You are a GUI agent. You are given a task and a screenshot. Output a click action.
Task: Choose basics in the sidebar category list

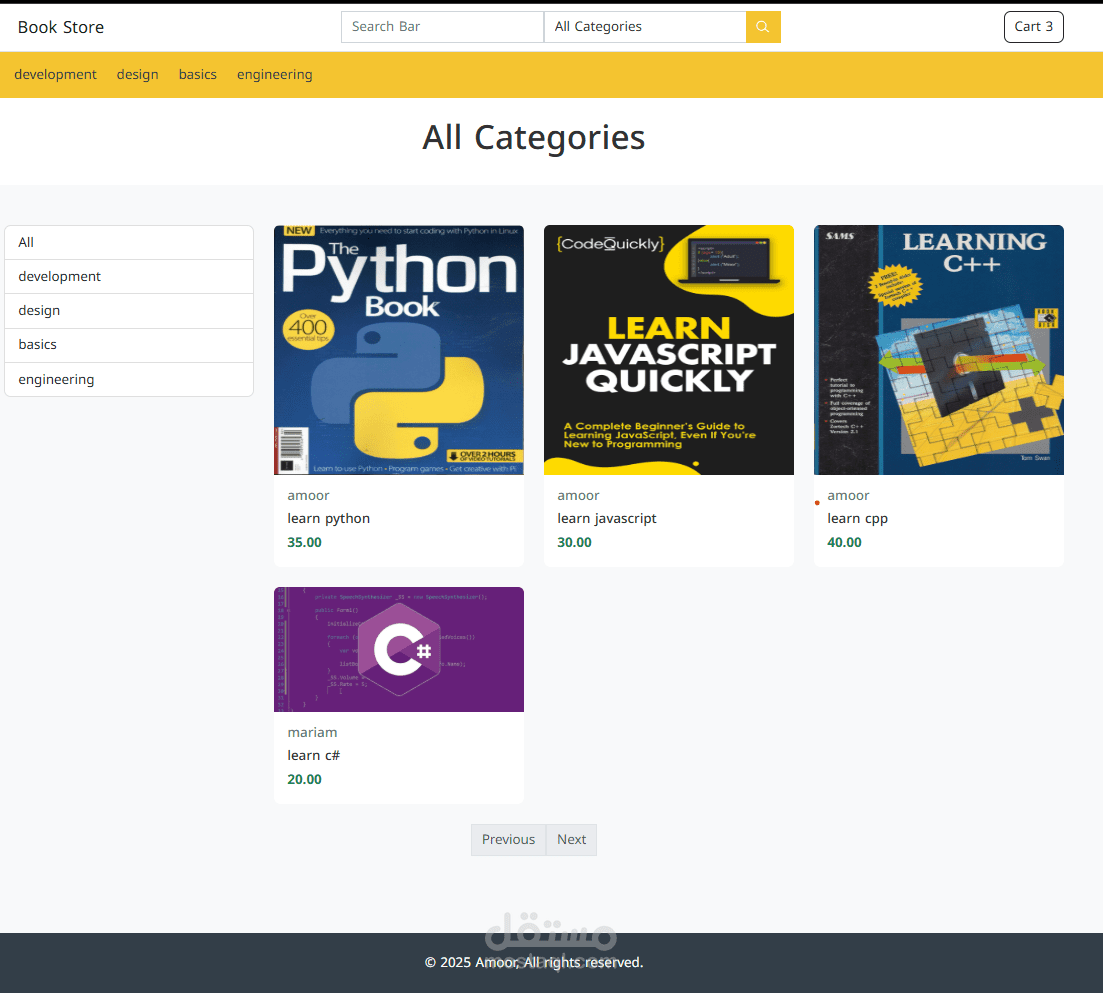pyautogui.click(x=129, y=345)
